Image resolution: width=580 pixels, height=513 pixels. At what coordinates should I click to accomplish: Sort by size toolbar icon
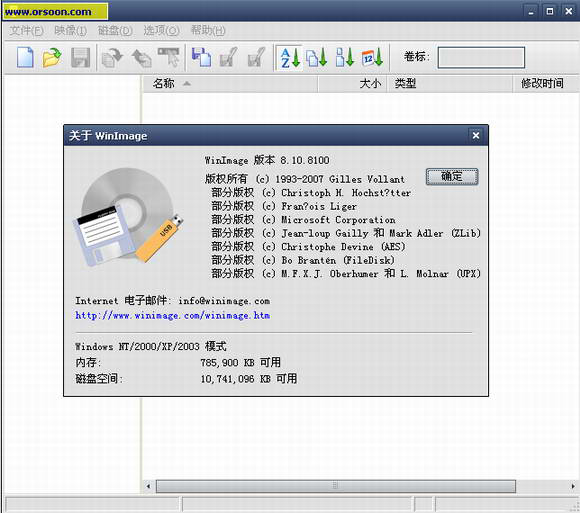(344, 57)
